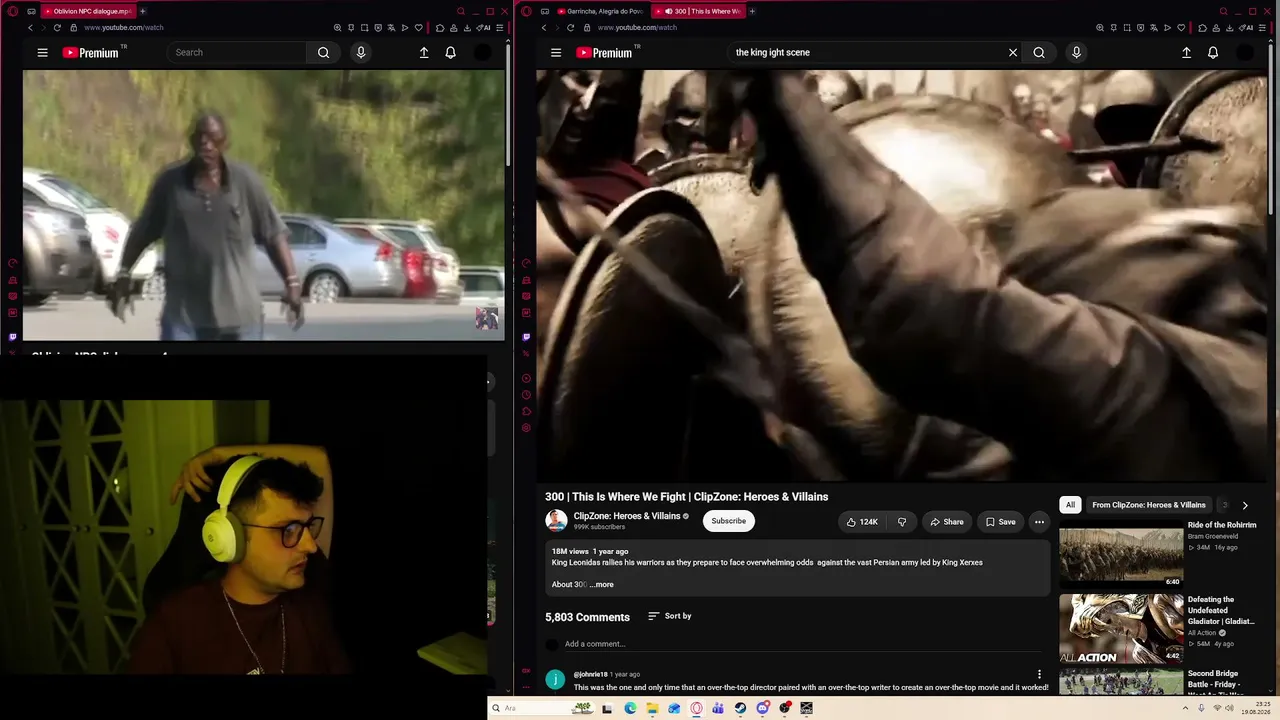Start voice search in the left YouTube window
The width and height of the screenshot is (1280, 720).
pyautogui.click(x=361, y=53)
